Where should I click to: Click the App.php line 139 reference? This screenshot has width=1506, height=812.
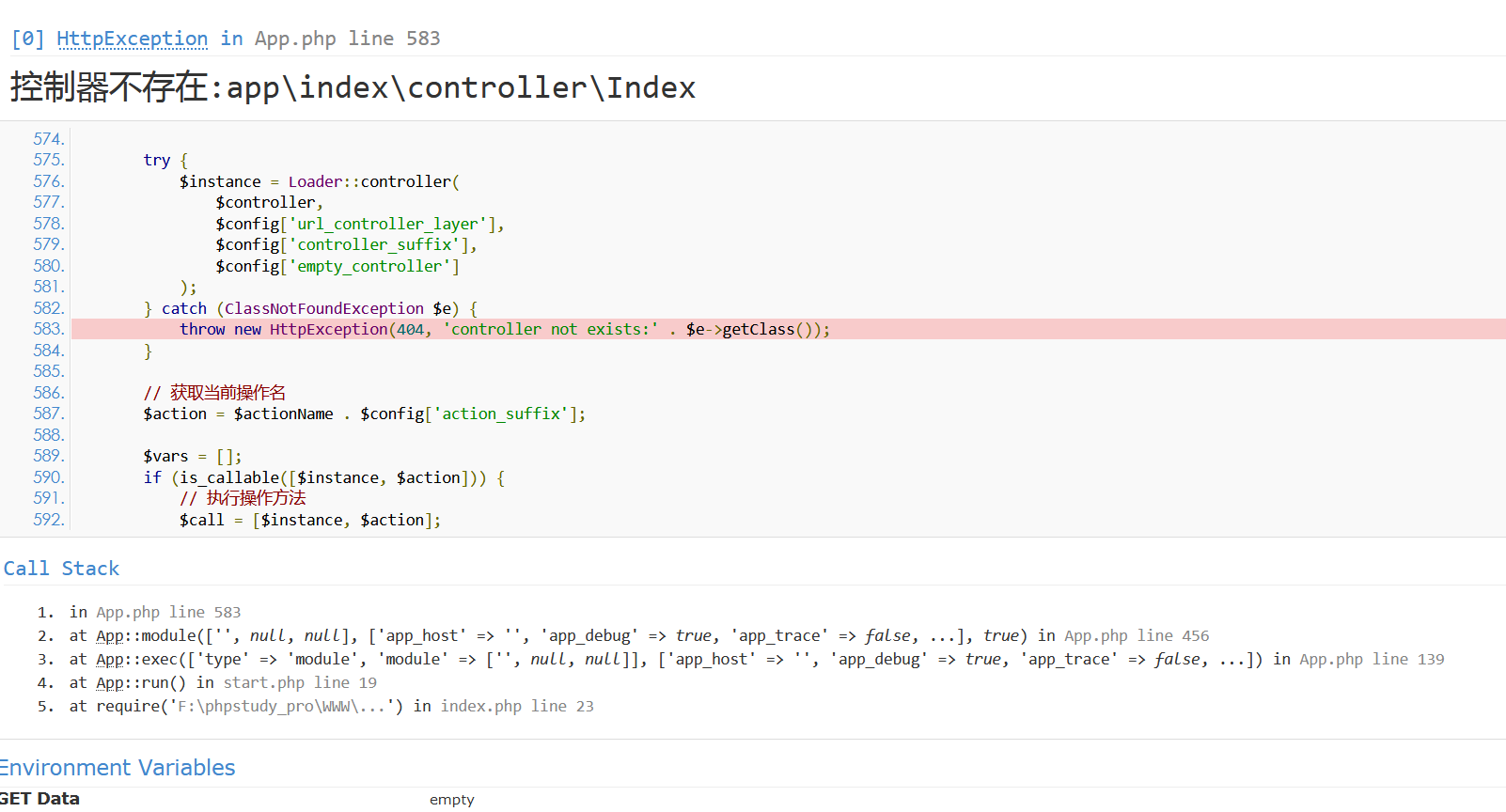[1371, 660]
